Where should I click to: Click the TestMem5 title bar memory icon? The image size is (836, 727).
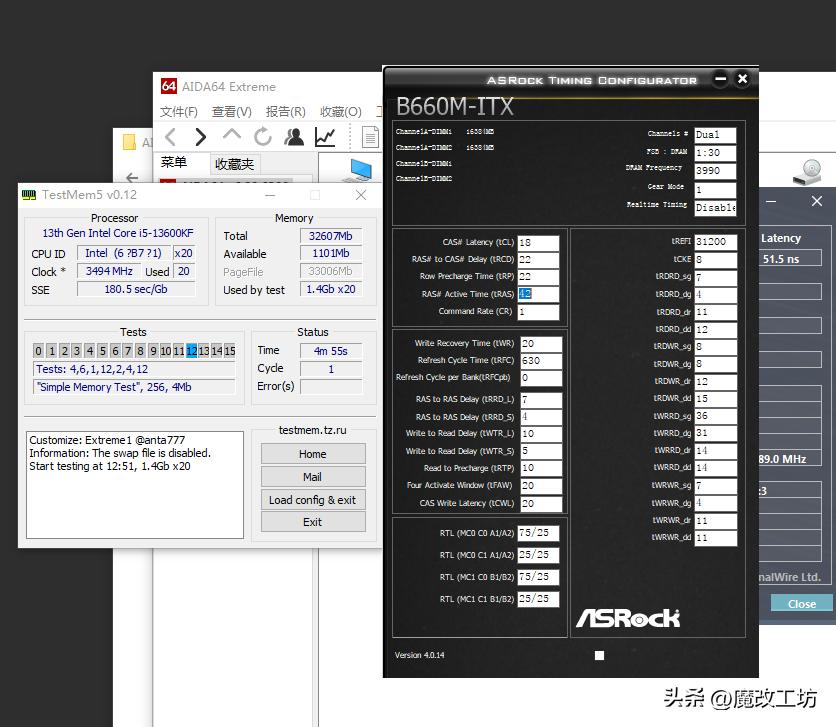pos(30,195)
